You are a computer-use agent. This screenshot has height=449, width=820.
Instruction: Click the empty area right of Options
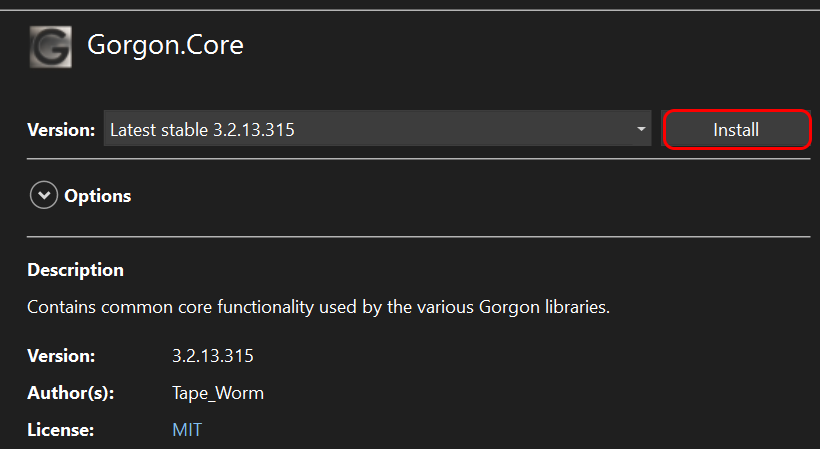tap(471, 196)
